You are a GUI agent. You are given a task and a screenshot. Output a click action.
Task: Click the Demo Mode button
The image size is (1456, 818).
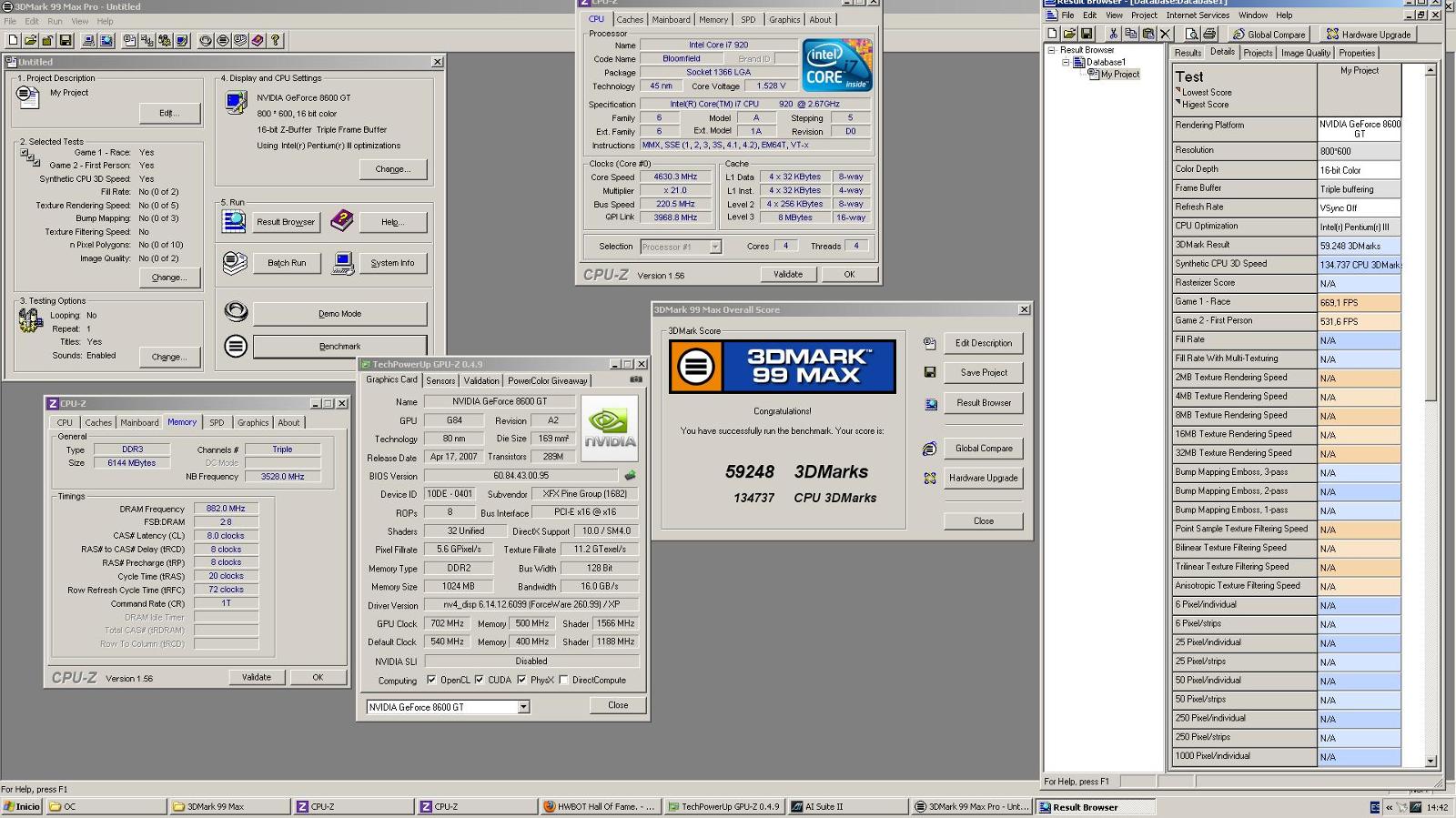pyautogui.click(x=339, y=313)
